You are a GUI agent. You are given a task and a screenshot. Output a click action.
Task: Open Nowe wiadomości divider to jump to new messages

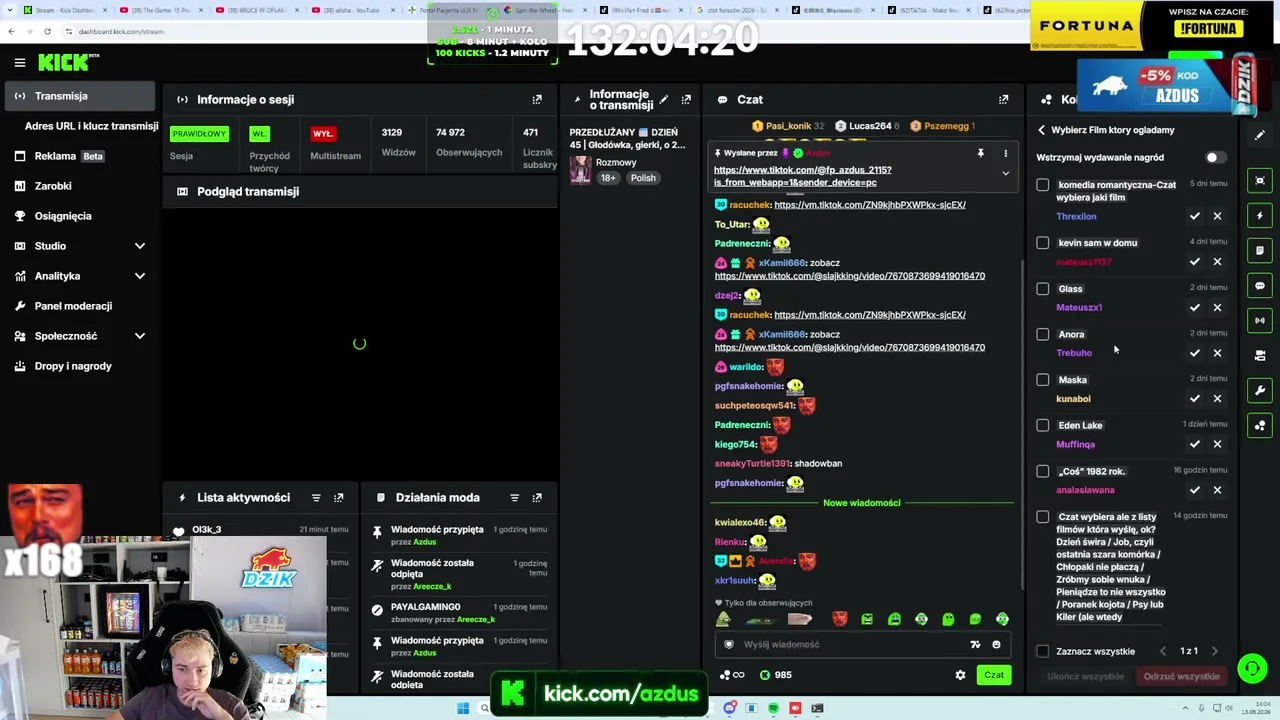[862, 503]
